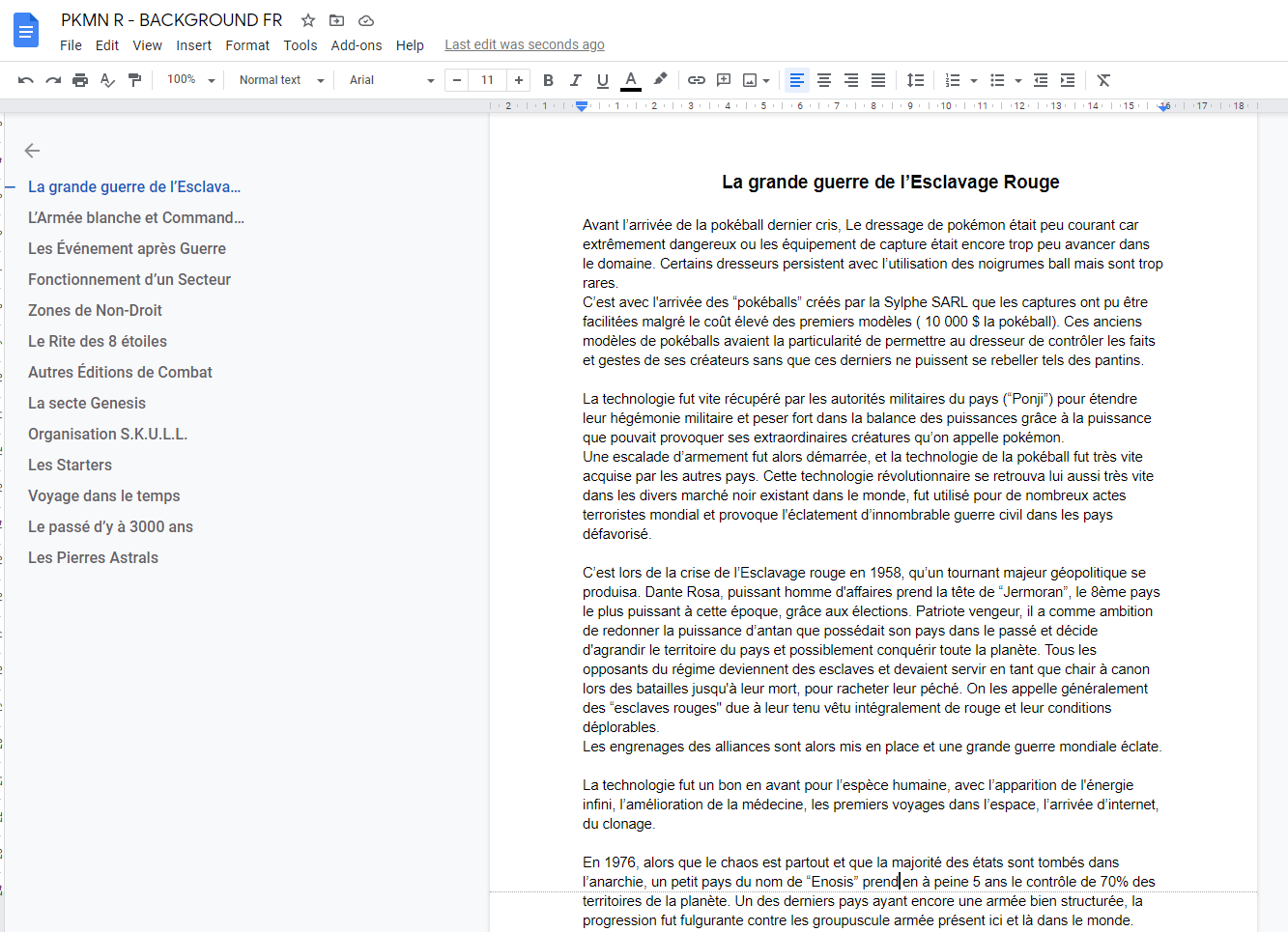The width and height of the screenshot is (1288, 932).
Task: Click the Undo icon
Action: [26, 80]
